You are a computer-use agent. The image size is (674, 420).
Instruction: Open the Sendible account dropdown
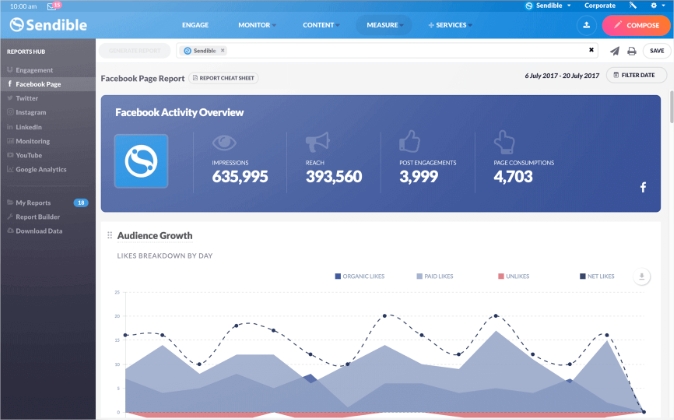(548, 6)
